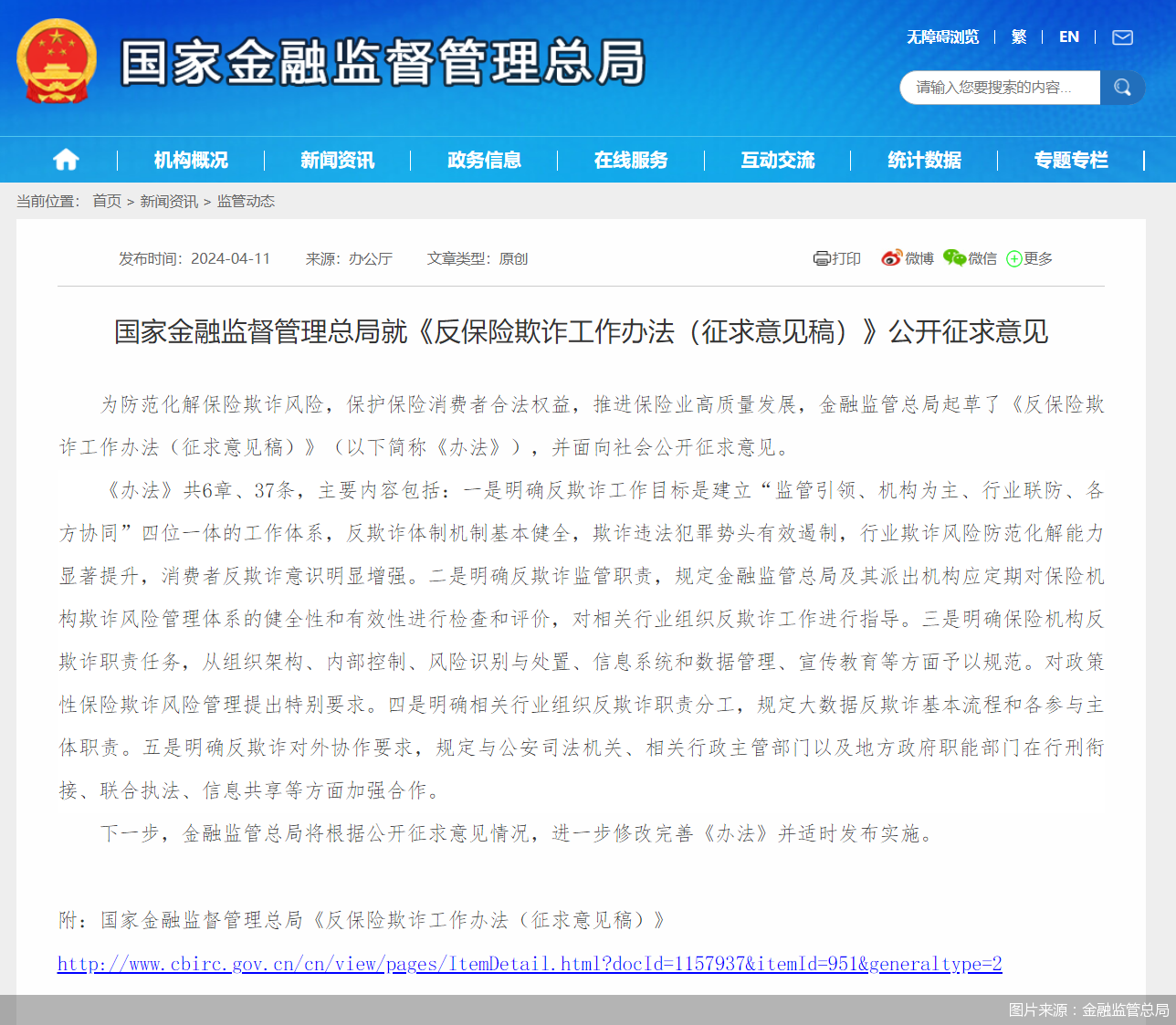Open the 新闻资讯 menu
Viewport: 1176px width, 1025px height.
[338, 159]
